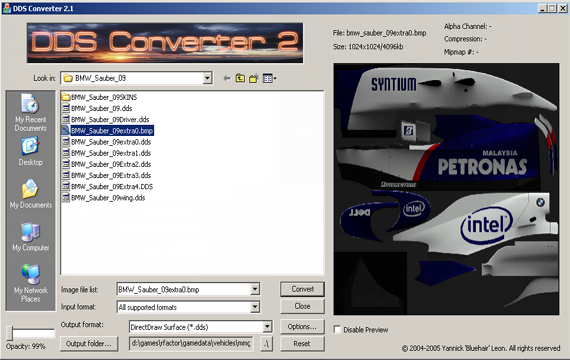Click the Convert button

pos(302,289)
